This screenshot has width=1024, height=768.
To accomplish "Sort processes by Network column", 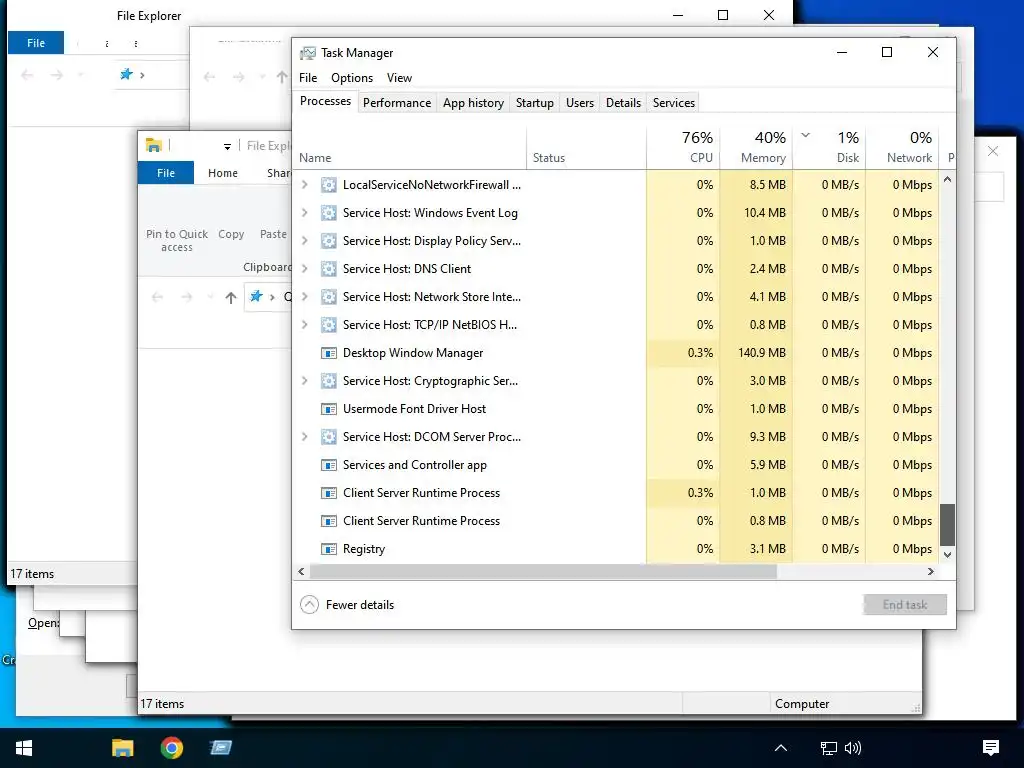I will (x=903, y=147).
